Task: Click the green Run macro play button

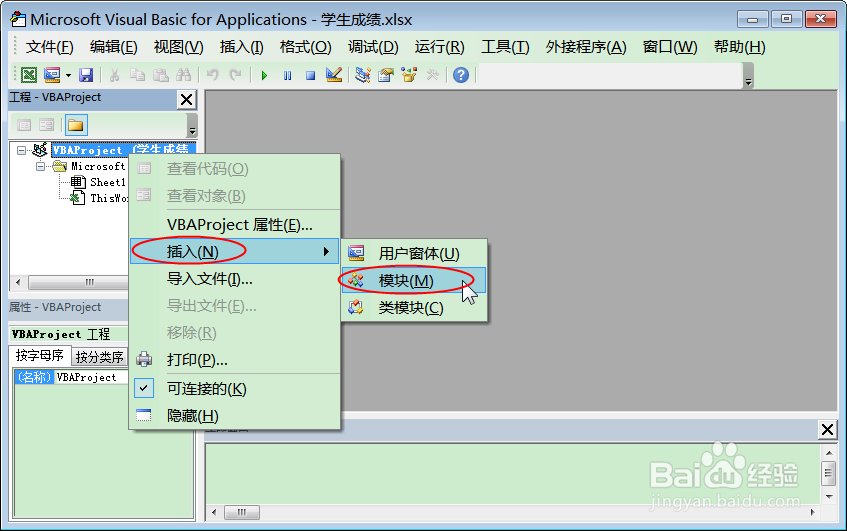Action: pos(264,75)
